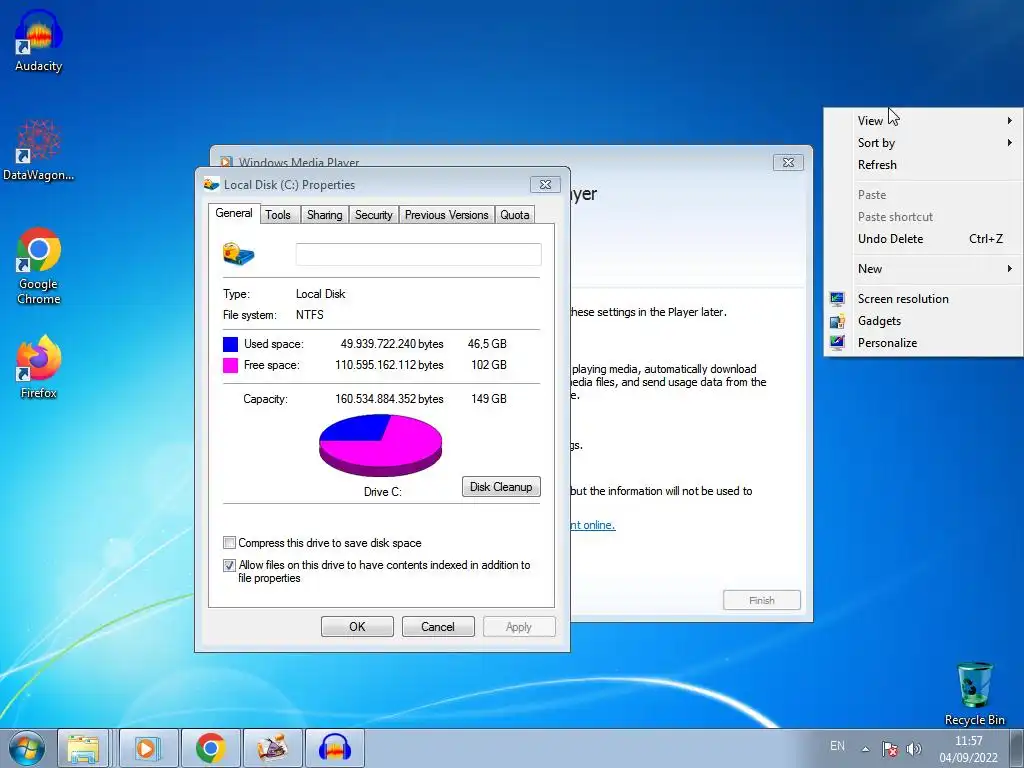Screen dimensions: 1024x768
Task: Show hidden tray icons arrow
Action: coord(865,749)
